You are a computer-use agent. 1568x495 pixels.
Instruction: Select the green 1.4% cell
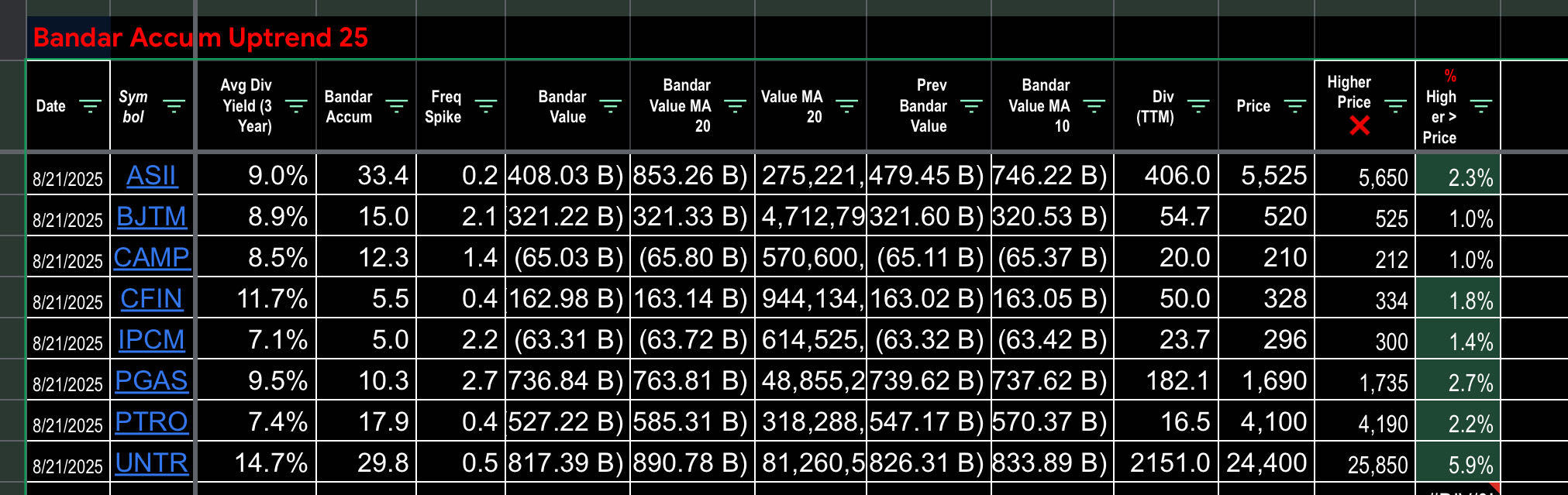pyautogui.click(x=1458, y=339)
